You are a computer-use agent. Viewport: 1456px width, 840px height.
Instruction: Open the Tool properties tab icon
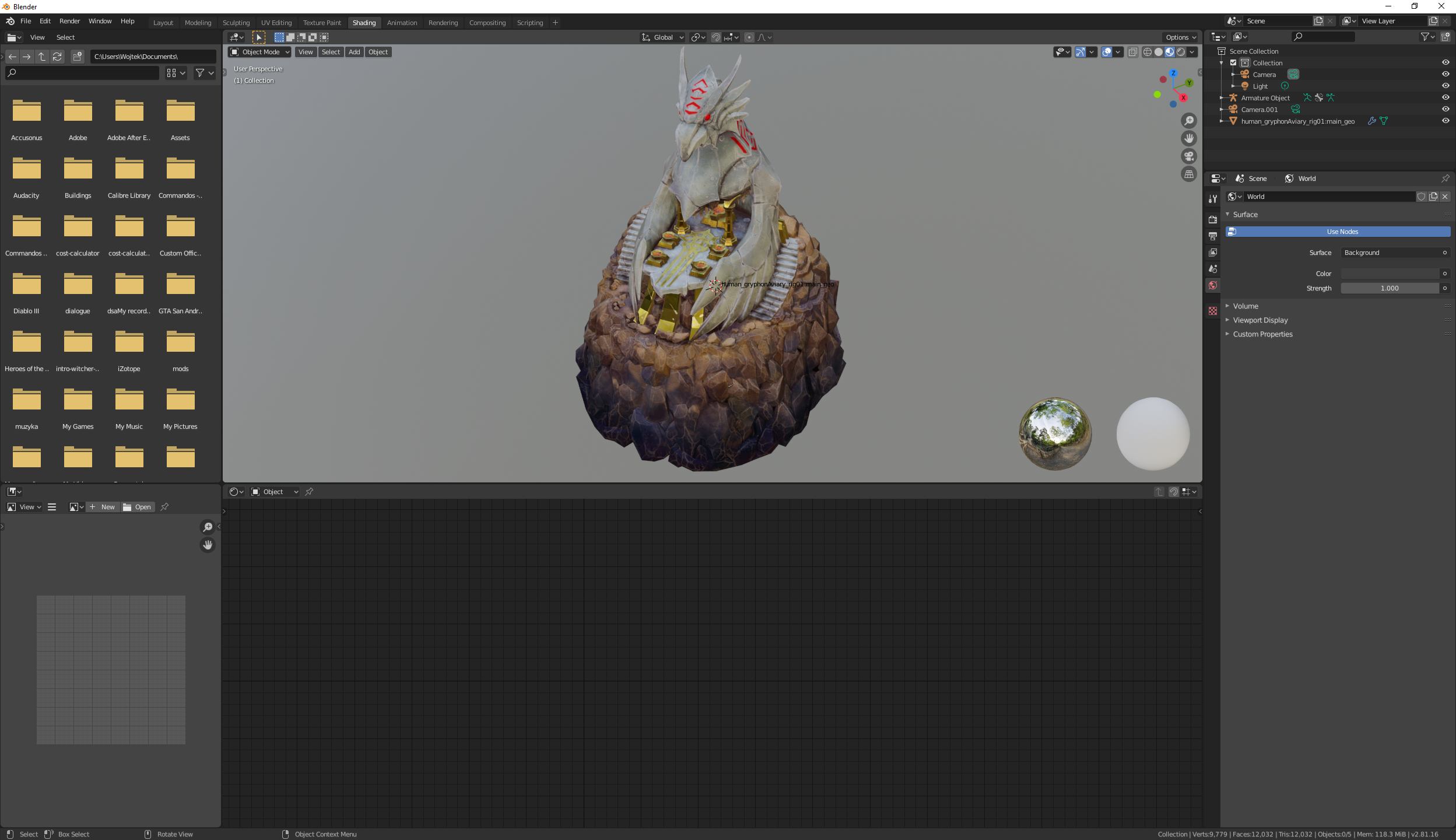(1213, 199)
